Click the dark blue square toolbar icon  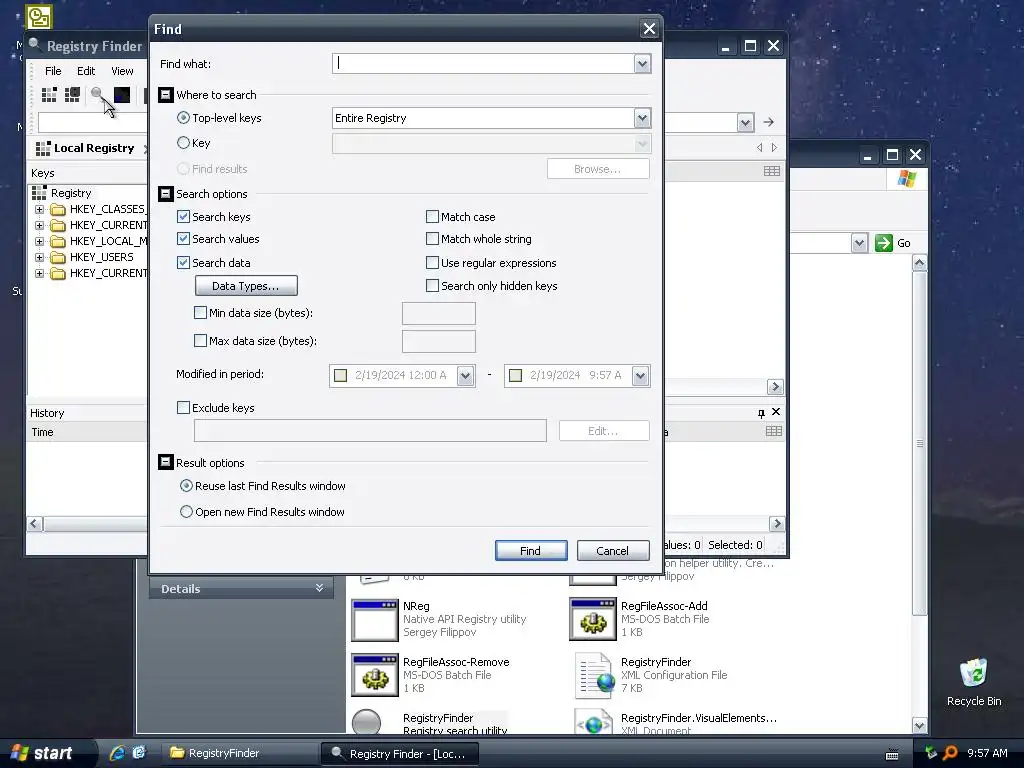(x=121, y=95)
